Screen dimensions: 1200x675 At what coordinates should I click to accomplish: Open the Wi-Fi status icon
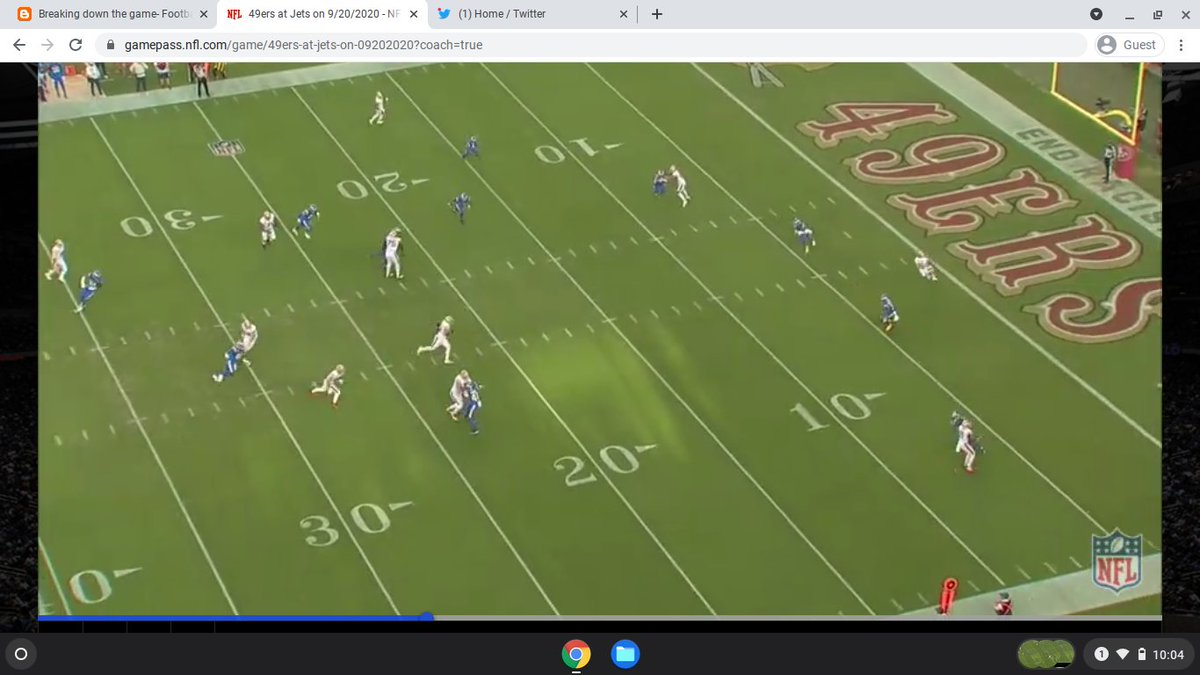click(x=1122, y=655)
